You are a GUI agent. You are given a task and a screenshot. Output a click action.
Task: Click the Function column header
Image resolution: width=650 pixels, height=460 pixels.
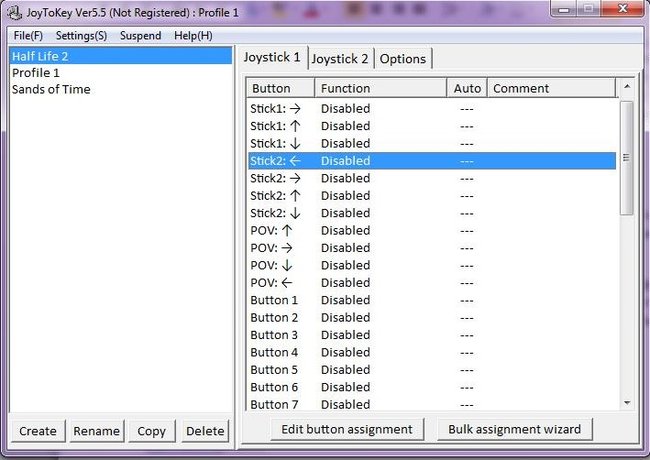(381, 88)
